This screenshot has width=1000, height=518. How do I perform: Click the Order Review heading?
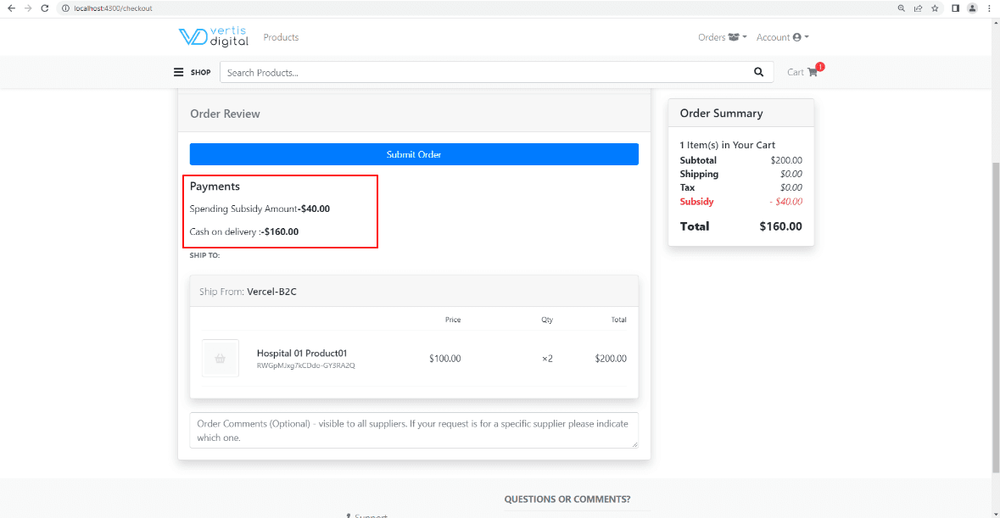tap(225, 114)
